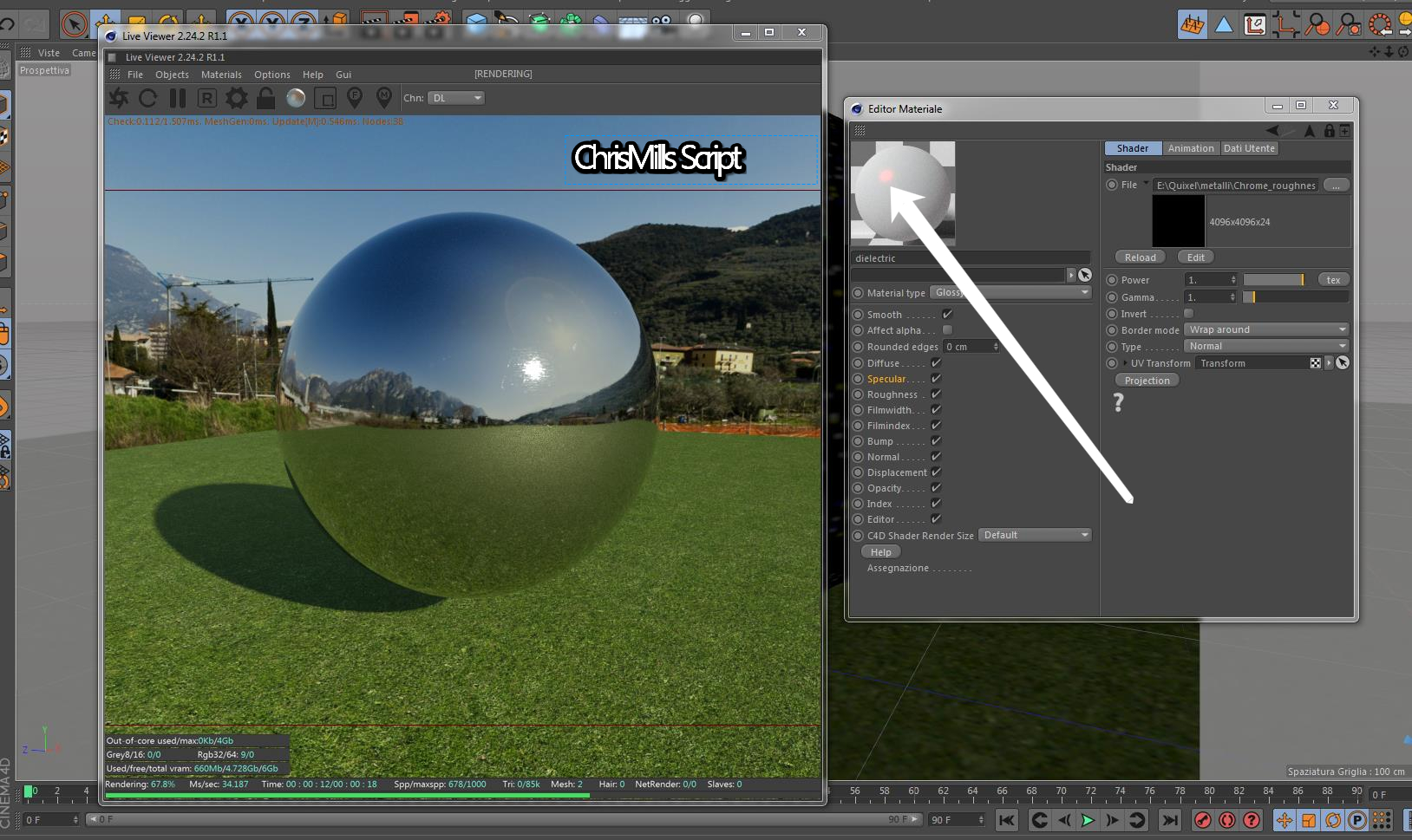The image size is (1412, 840).
Task: Jump to the start of the timeline
Action: 1007,820
